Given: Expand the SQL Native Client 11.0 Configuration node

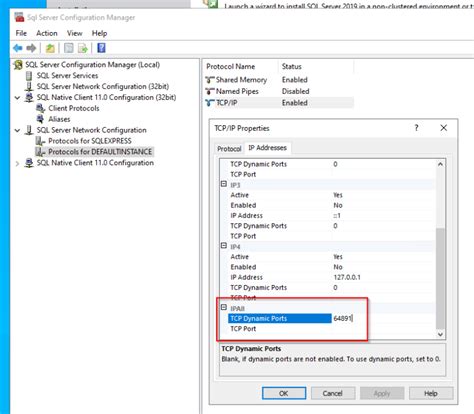Looking at the screenshot, I should pyautogui.click(x=17, y=163).
